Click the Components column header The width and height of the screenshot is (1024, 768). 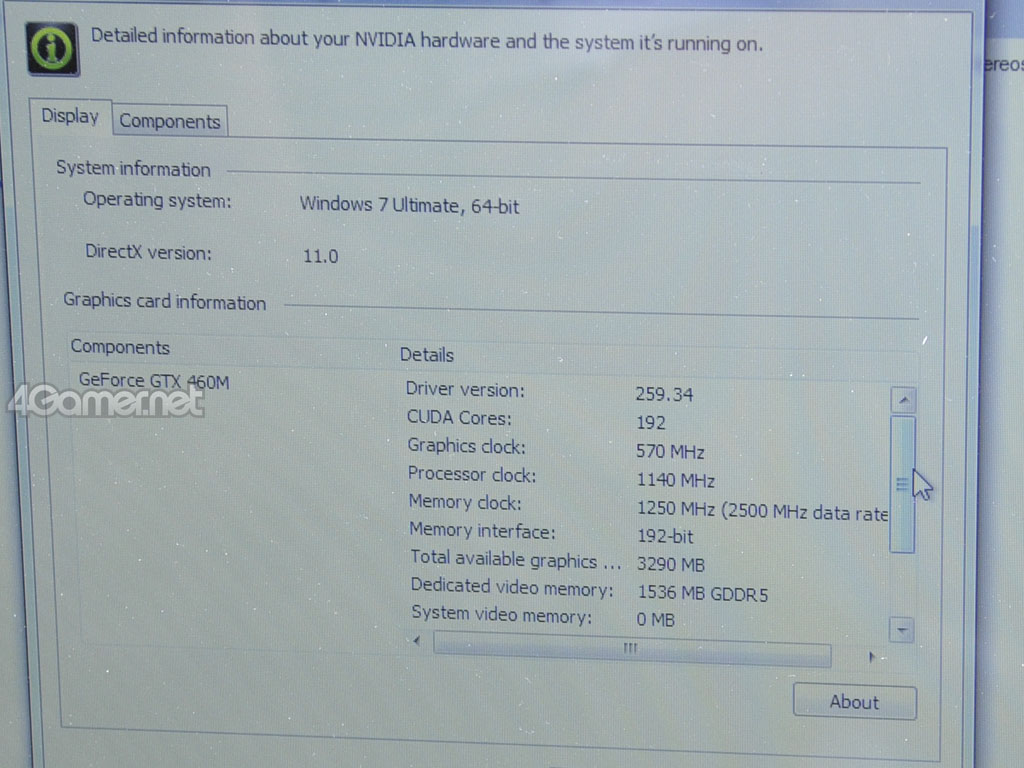pyautogui.click(x=120, y=347)
